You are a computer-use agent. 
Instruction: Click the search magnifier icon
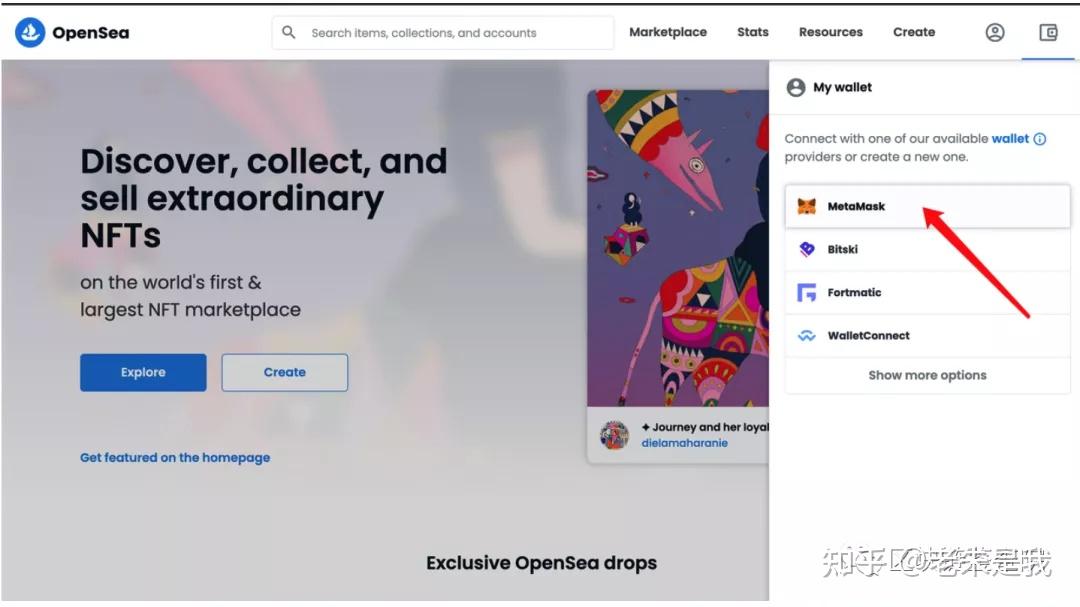[289, 32]
